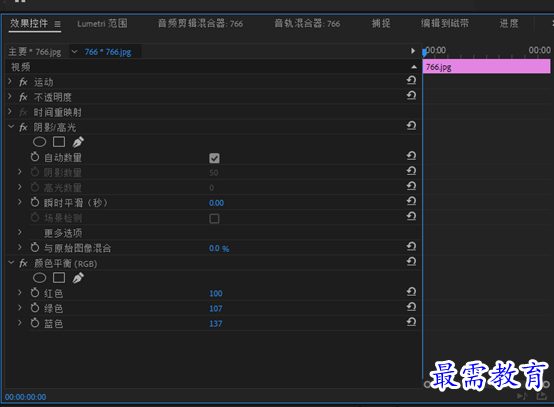Reset the 蓝色 parameter

pyautogui.click(x=411, y=322)
